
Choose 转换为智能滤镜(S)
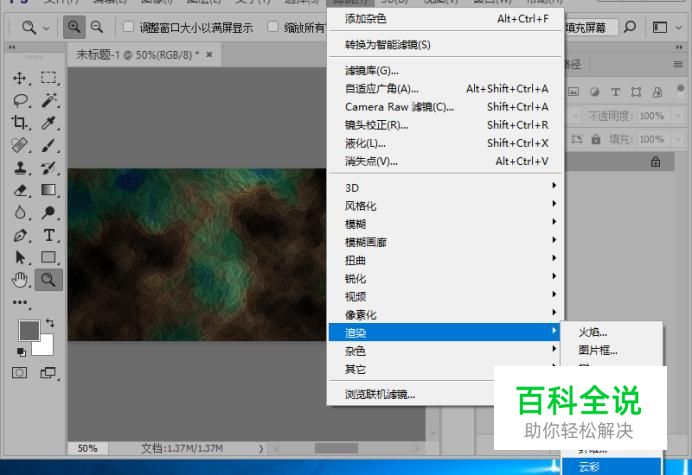click(445, 45)
